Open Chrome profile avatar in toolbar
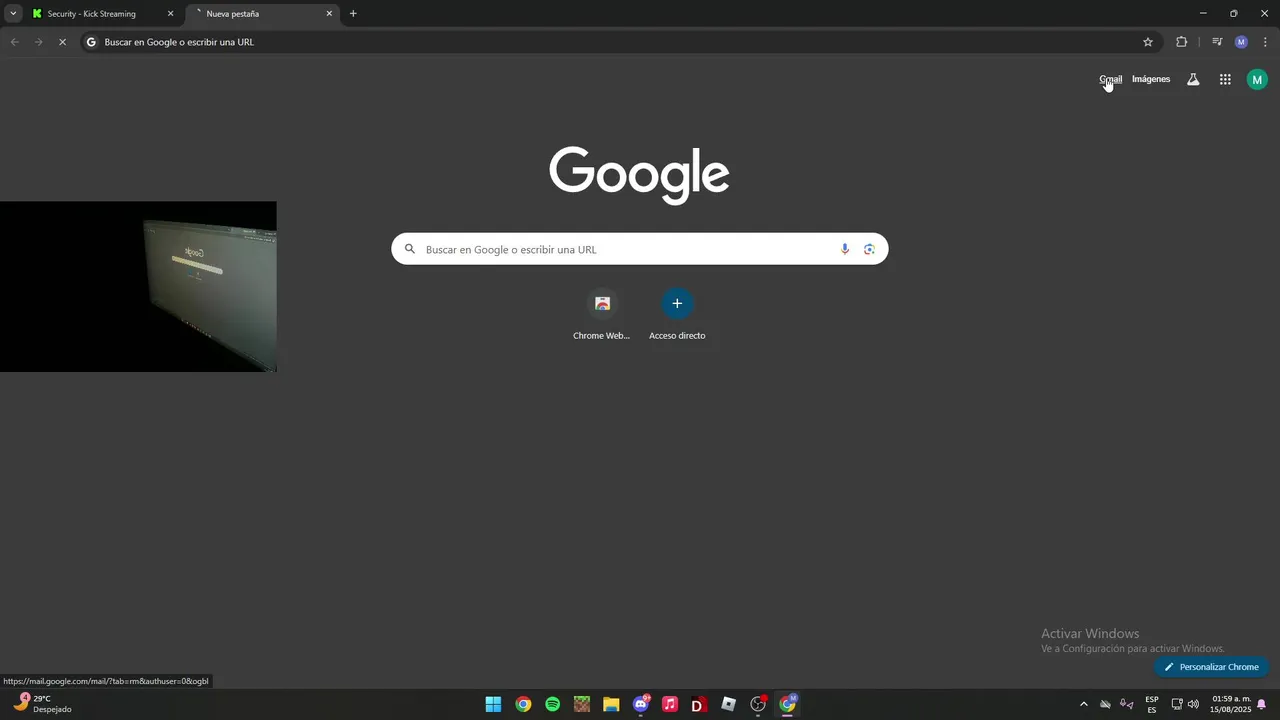The image size is (1280, 720). coord(1241,42)
